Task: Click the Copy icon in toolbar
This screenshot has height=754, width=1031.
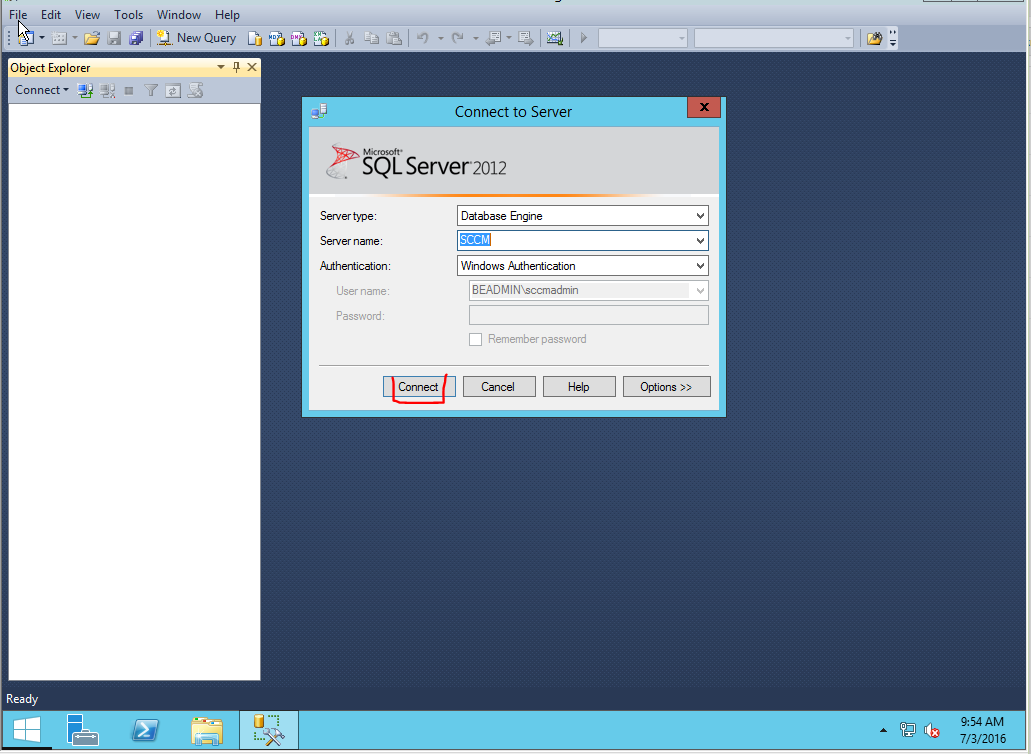Action: tap(372, 38)
